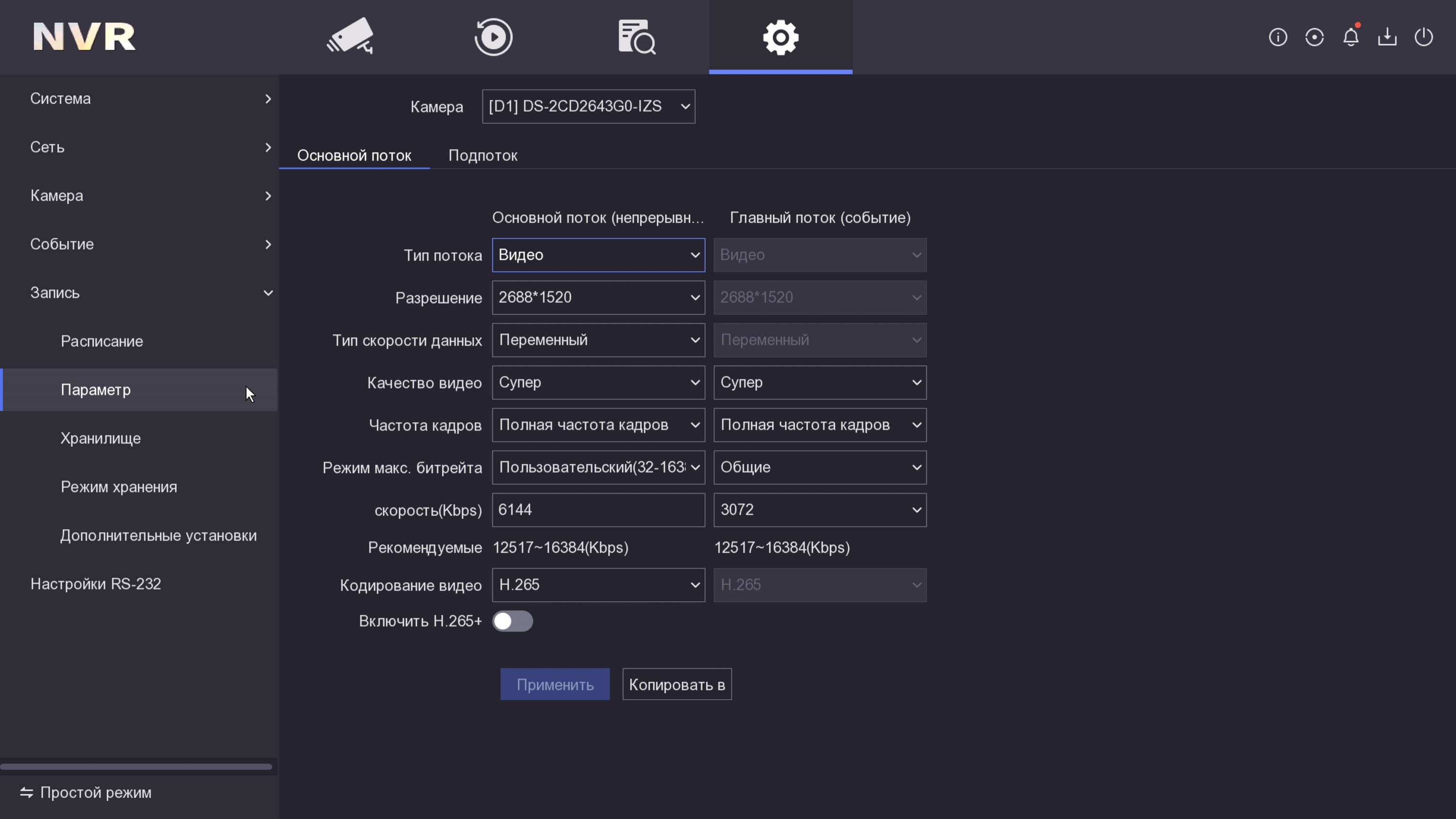Open event stream bitrate 3072 dropdown
The image size is (1456, 819).
click(819, 509)
